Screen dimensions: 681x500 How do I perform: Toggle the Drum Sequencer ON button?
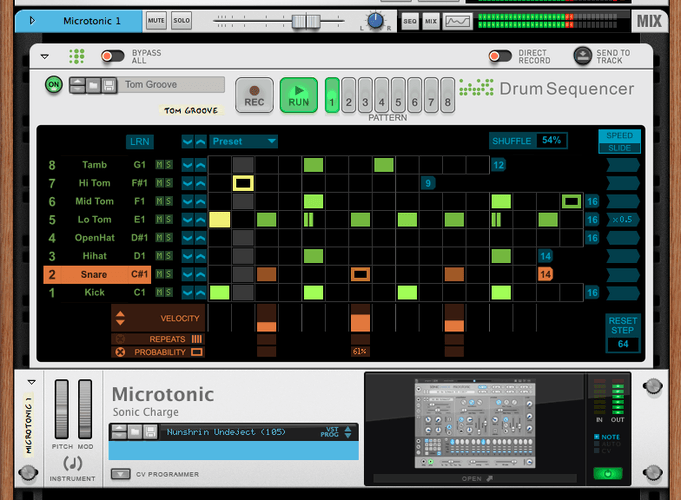54,85
